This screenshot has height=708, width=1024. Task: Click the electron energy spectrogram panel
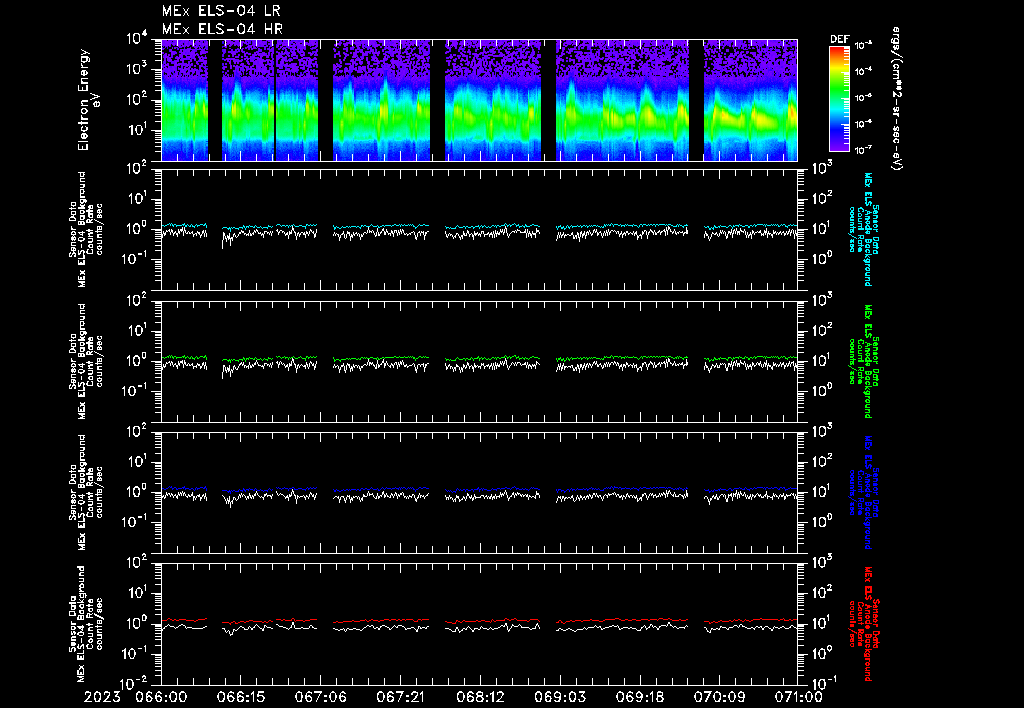(479, 100)
